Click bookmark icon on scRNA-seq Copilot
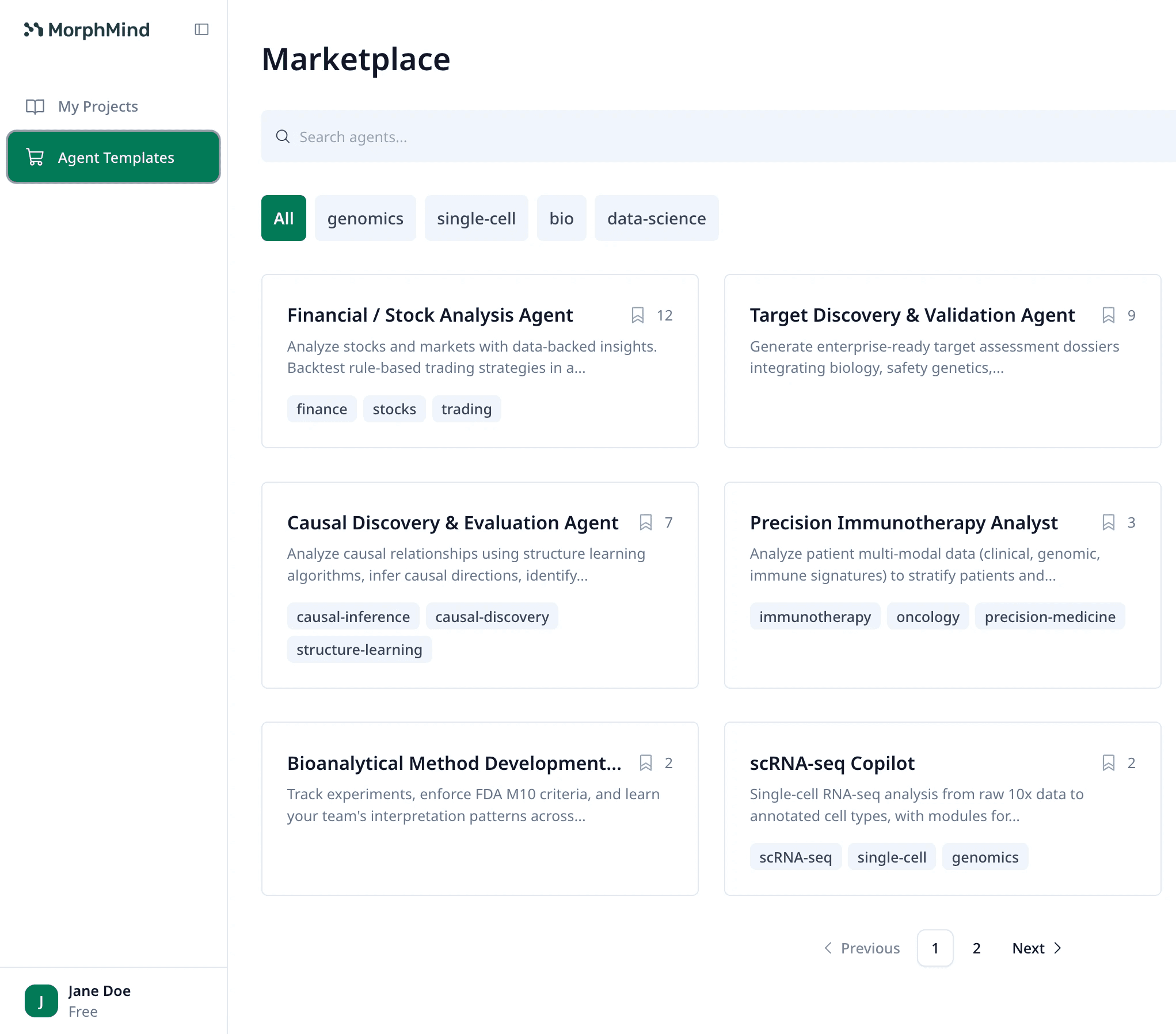The image size is (1176, 1034). pyautogui.click(x=1108, y=763)
